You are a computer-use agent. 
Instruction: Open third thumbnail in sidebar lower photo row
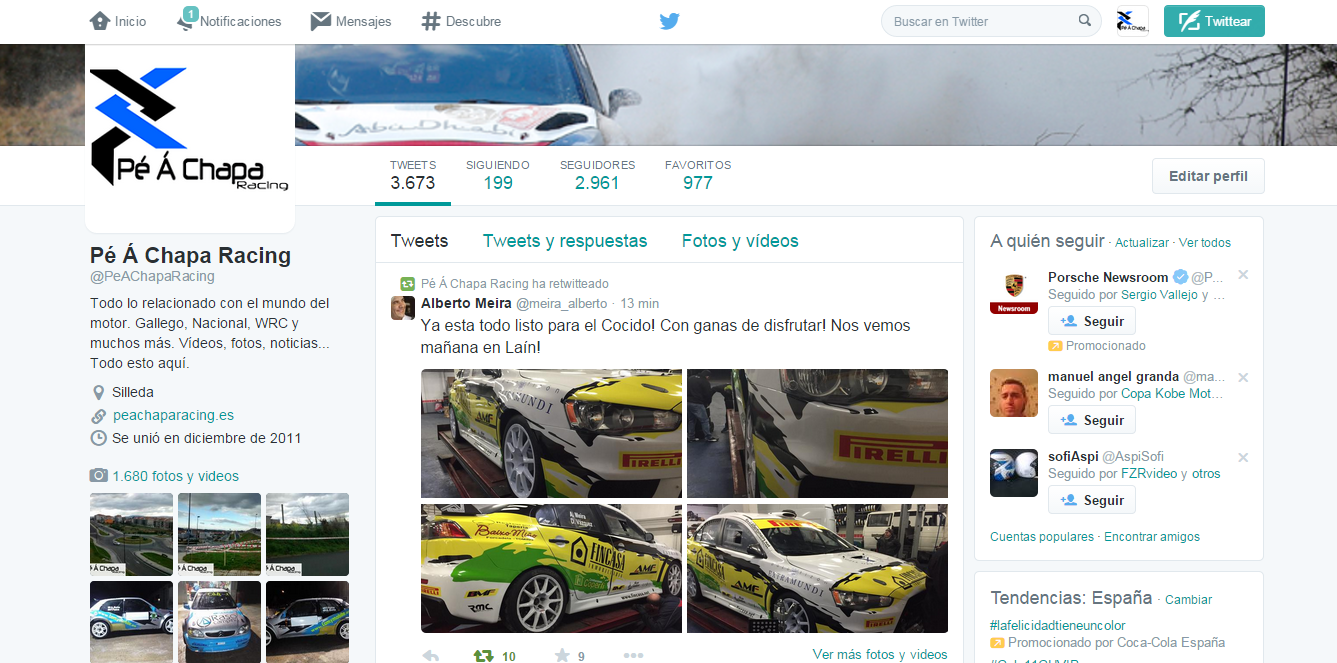(307, 622)
